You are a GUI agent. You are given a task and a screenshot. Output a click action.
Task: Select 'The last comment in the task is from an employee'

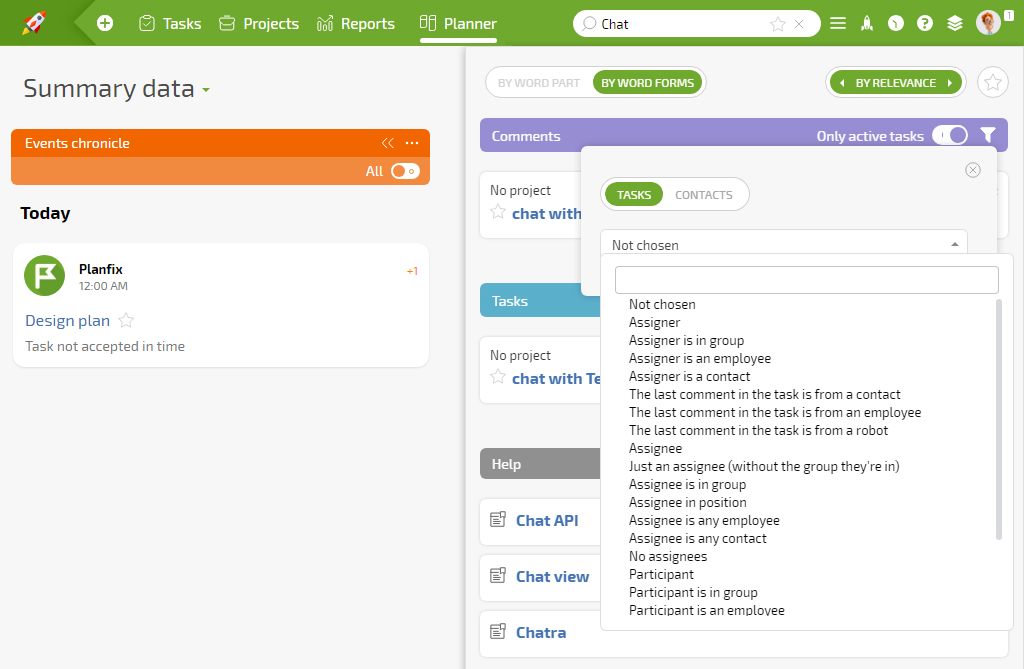pyautogui.click(x=775, y=412)
